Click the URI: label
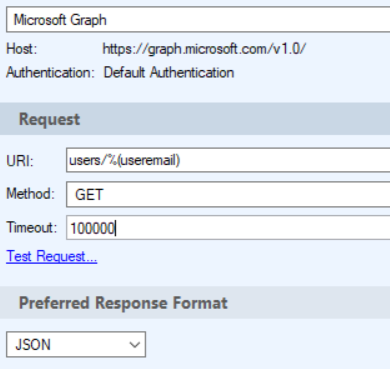The image size is (390, 369). (20, 161)
